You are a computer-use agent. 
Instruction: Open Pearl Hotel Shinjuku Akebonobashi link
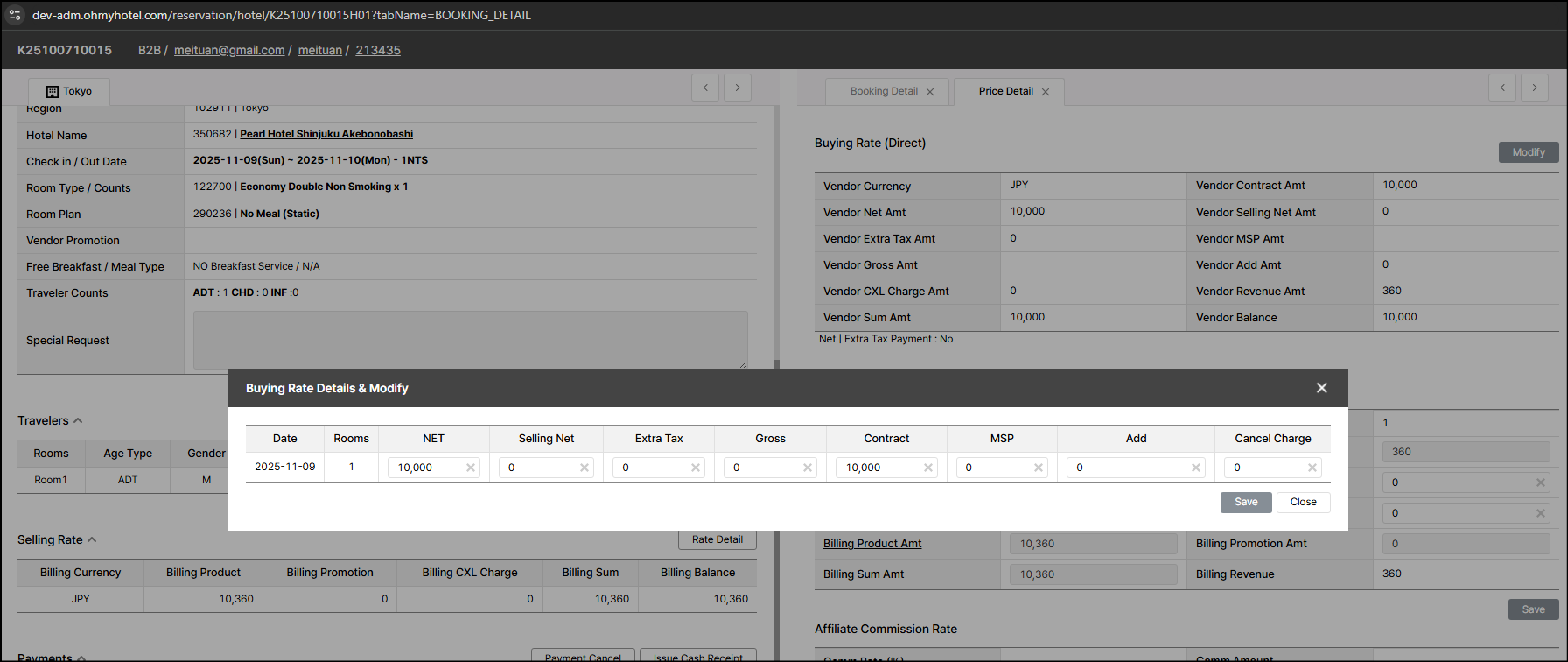pos(326,134)
